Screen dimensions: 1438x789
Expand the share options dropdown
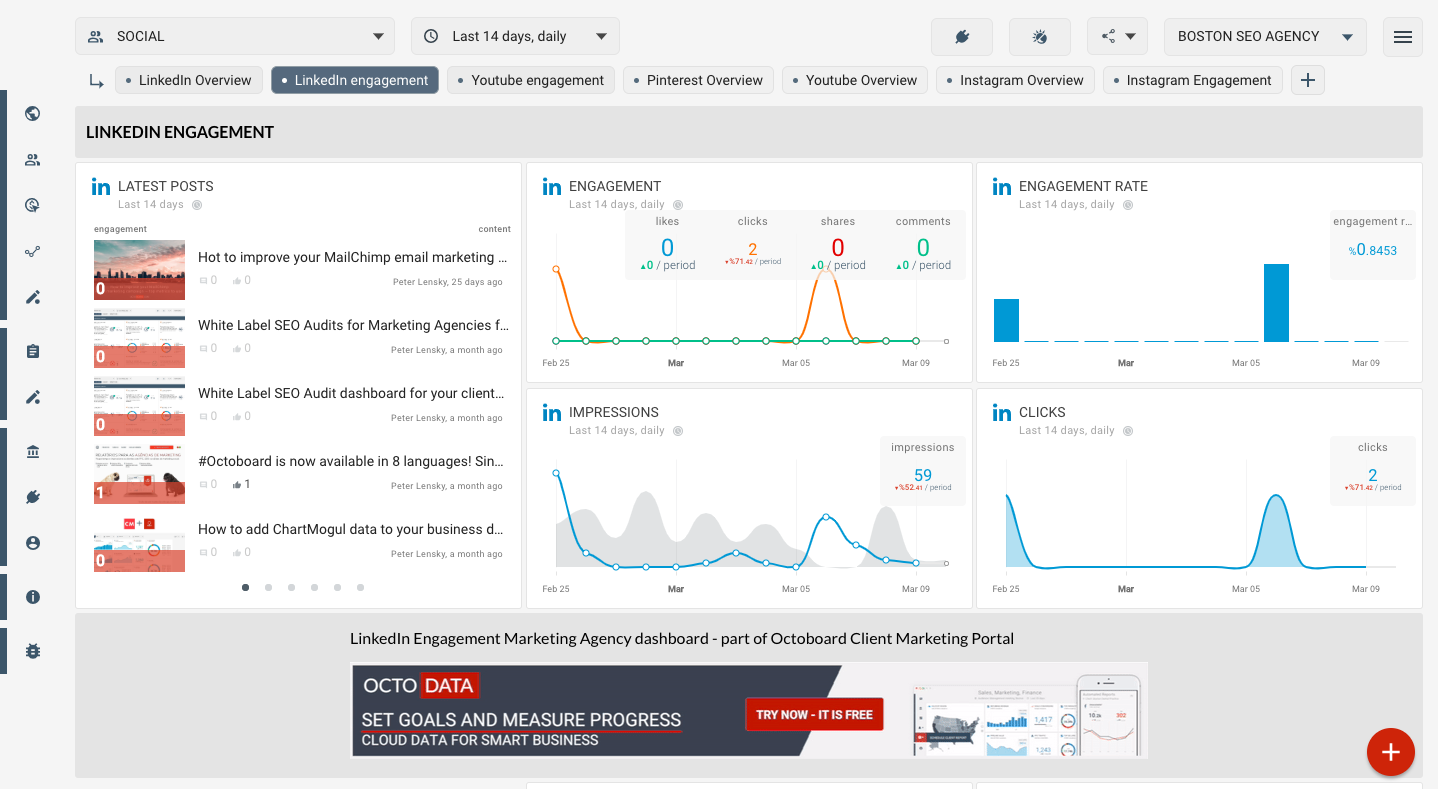pos(1117,37)
